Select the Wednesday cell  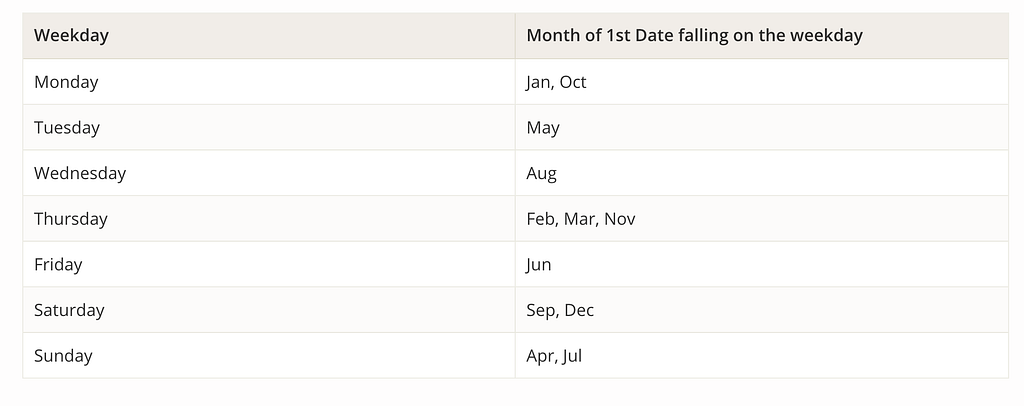pos(80,173)
